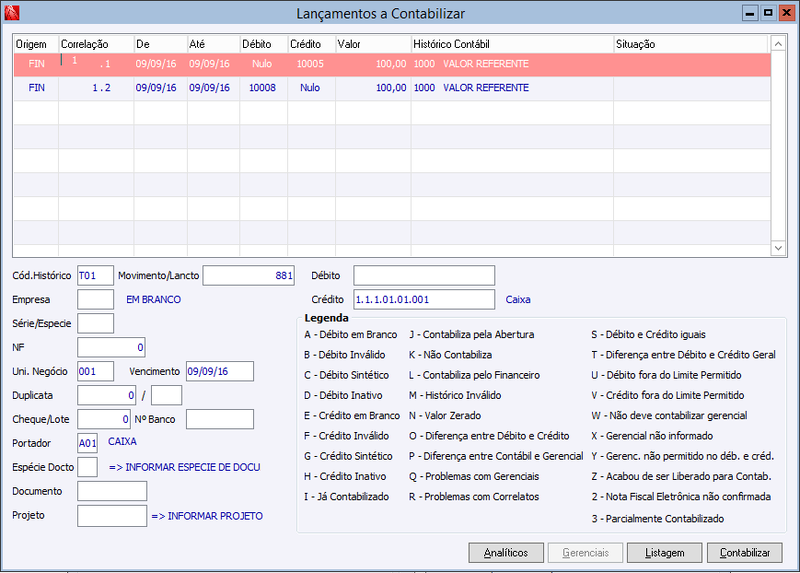Click the Crédito field with 1.1.1.01.01.001
The width and height of the screenshot is (800, 573).
(424, 300)
